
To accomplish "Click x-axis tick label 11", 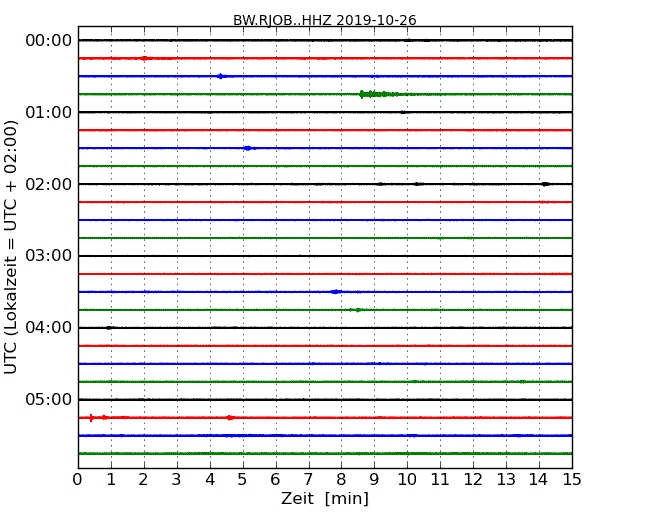I will point(440,480).
